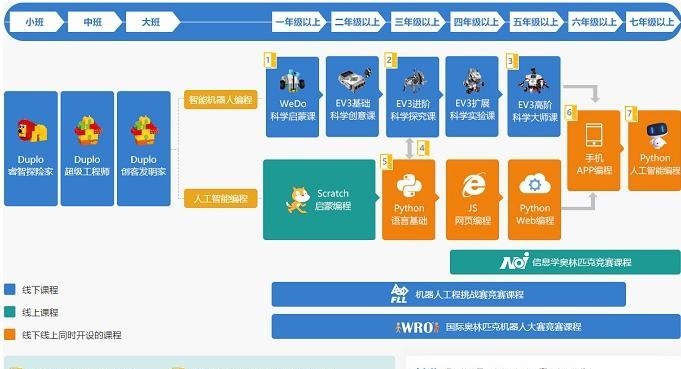
Task: Click the robot icon on Python 人工智能编程 card
Action: 657,135
